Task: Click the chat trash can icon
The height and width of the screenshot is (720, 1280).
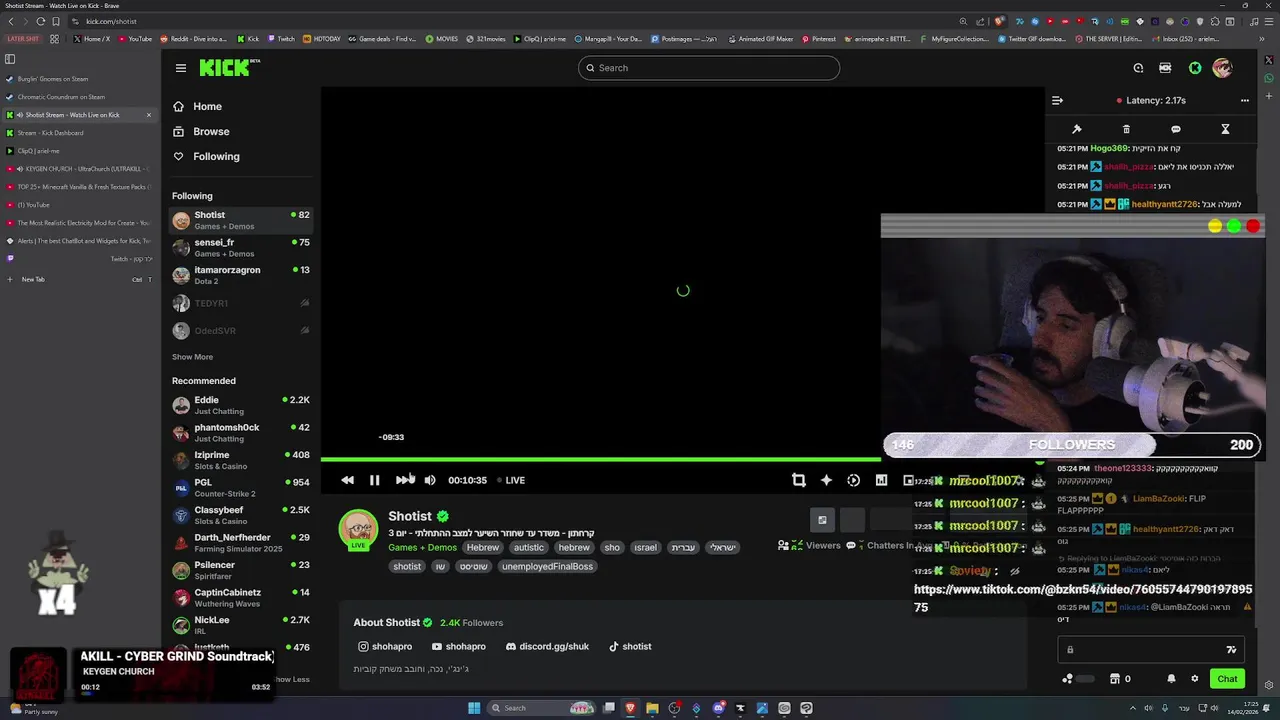Action: [x=1126, y=129]
